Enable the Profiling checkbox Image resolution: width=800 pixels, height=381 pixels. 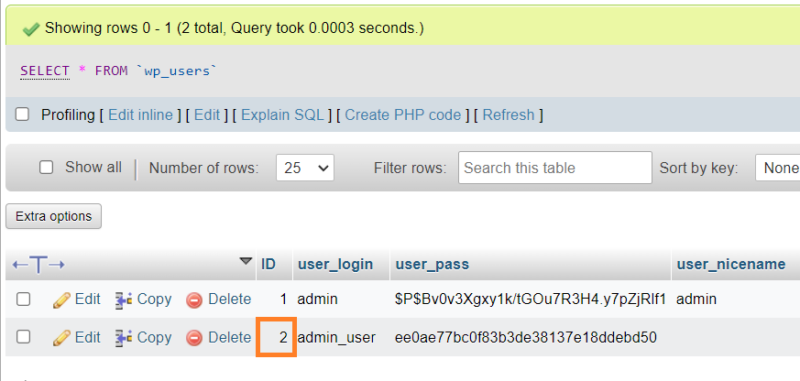(x=22, y=114)
